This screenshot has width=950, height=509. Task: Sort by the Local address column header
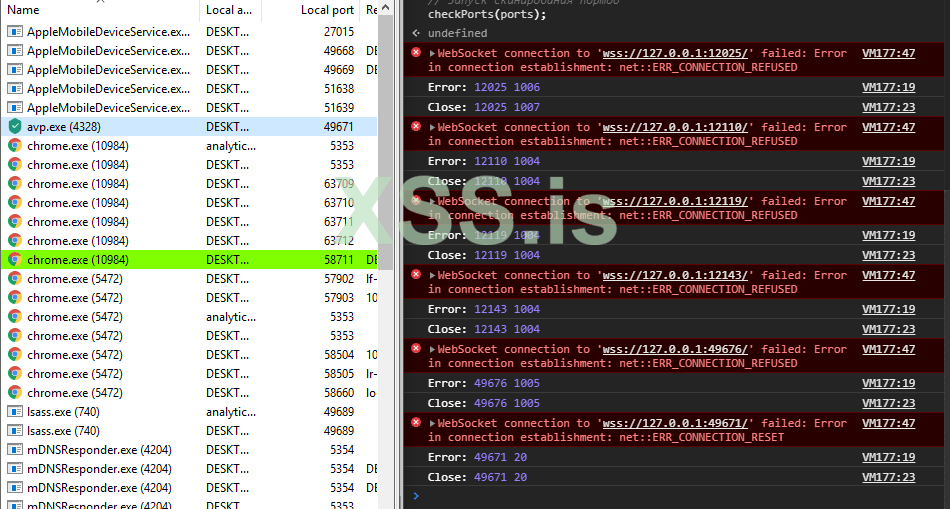[x=230, y=10]
